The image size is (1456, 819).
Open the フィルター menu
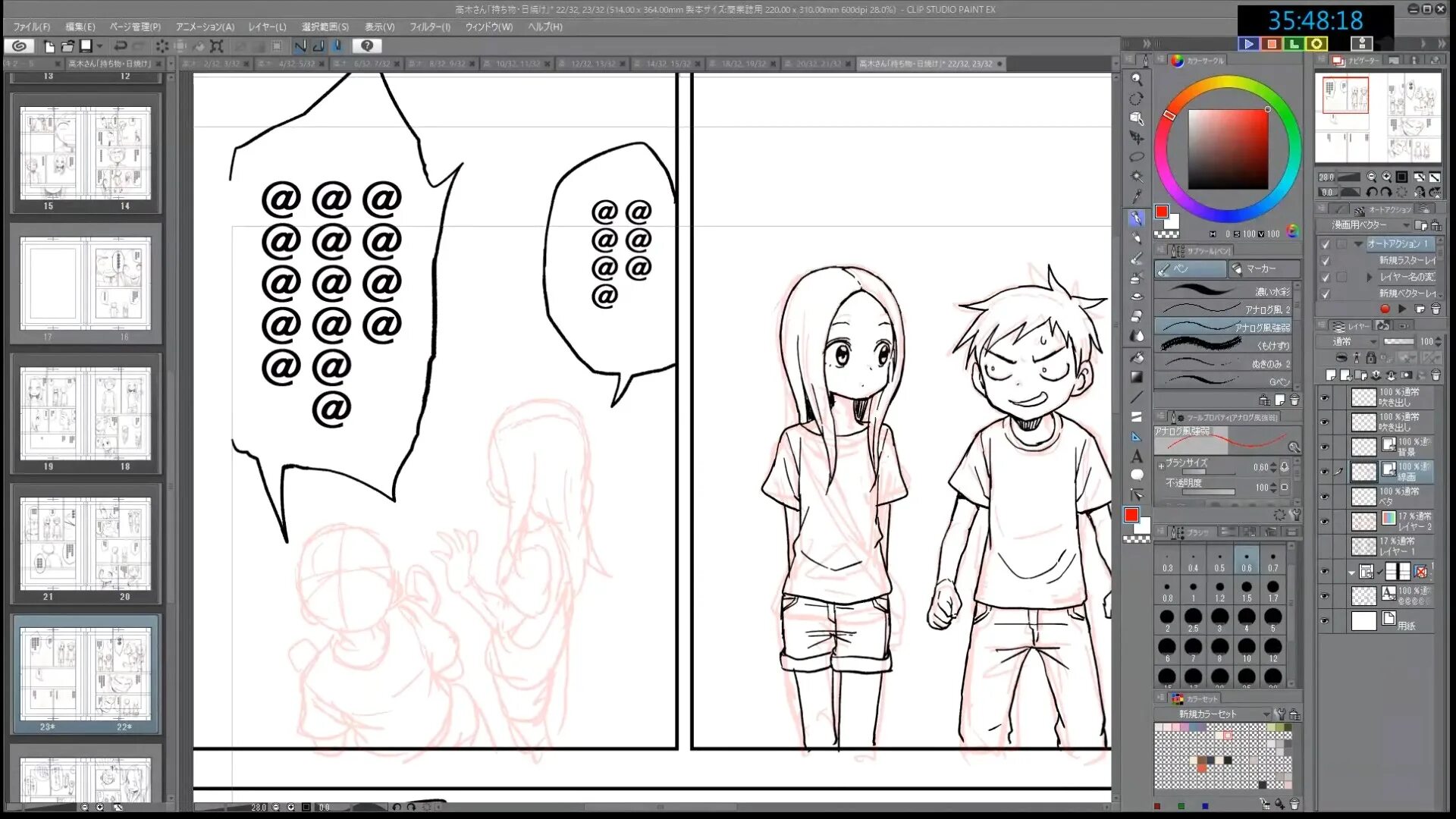click(431, 27)
